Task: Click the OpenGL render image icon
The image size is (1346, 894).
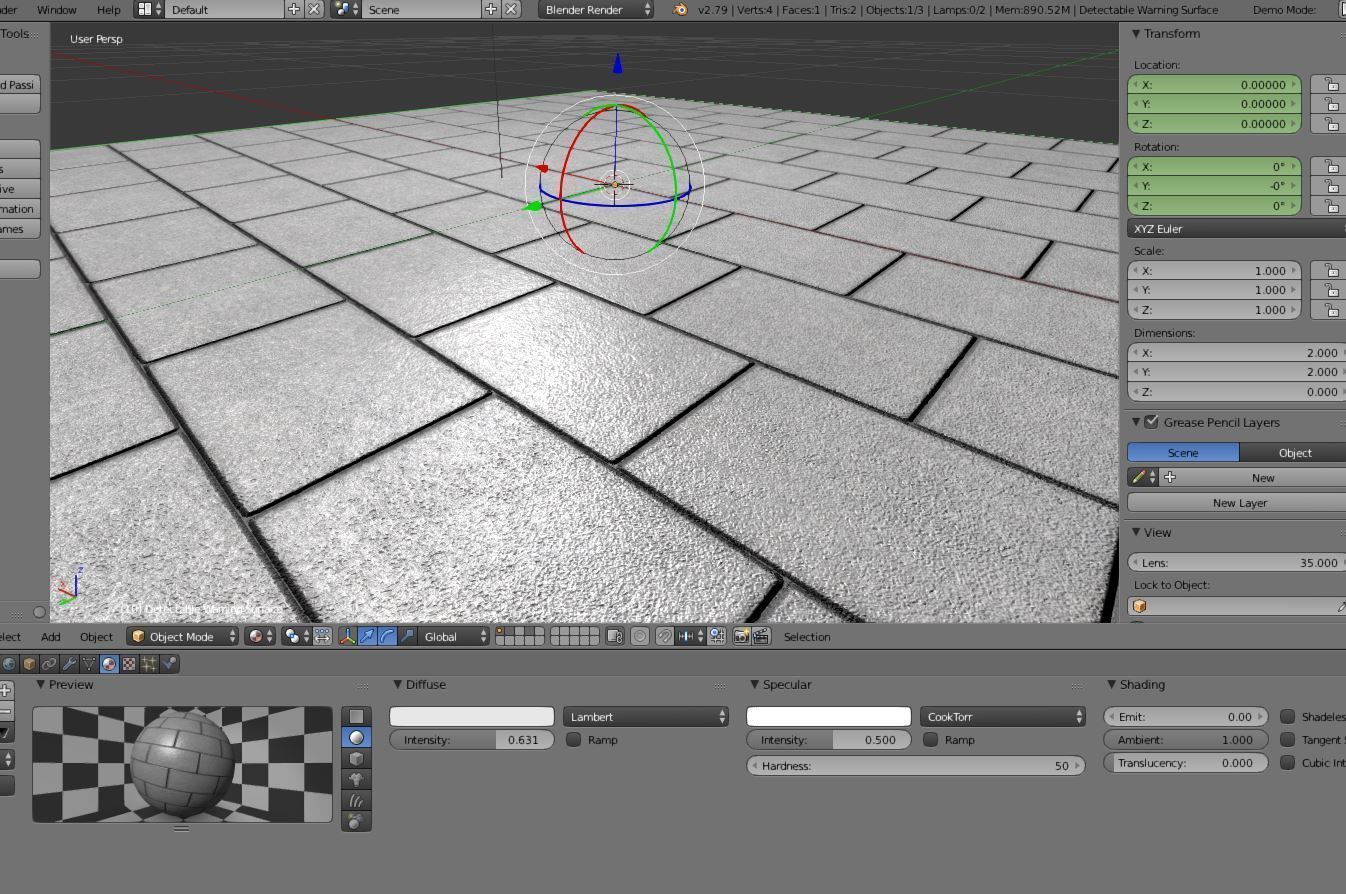Action: click(741, 636)
